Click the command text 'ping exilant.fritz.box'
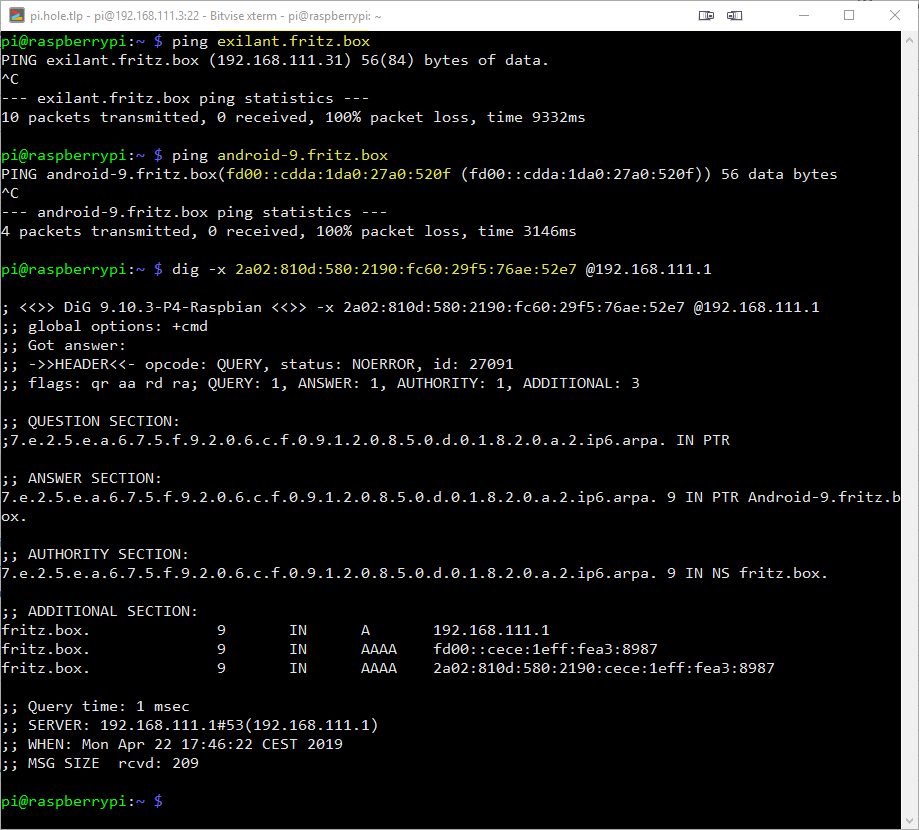 coord(271,42)
